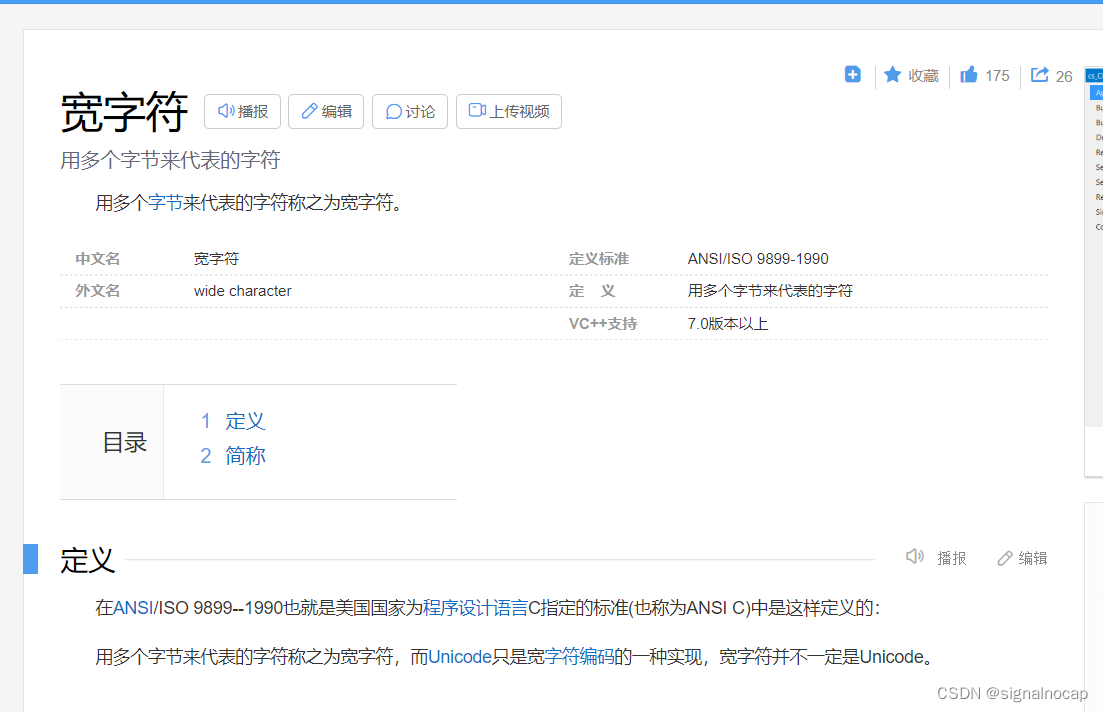The height and width of the screenshot is (712, 1103).
Task: Open the Unicode link in the definition text
Action: point(459,656)
